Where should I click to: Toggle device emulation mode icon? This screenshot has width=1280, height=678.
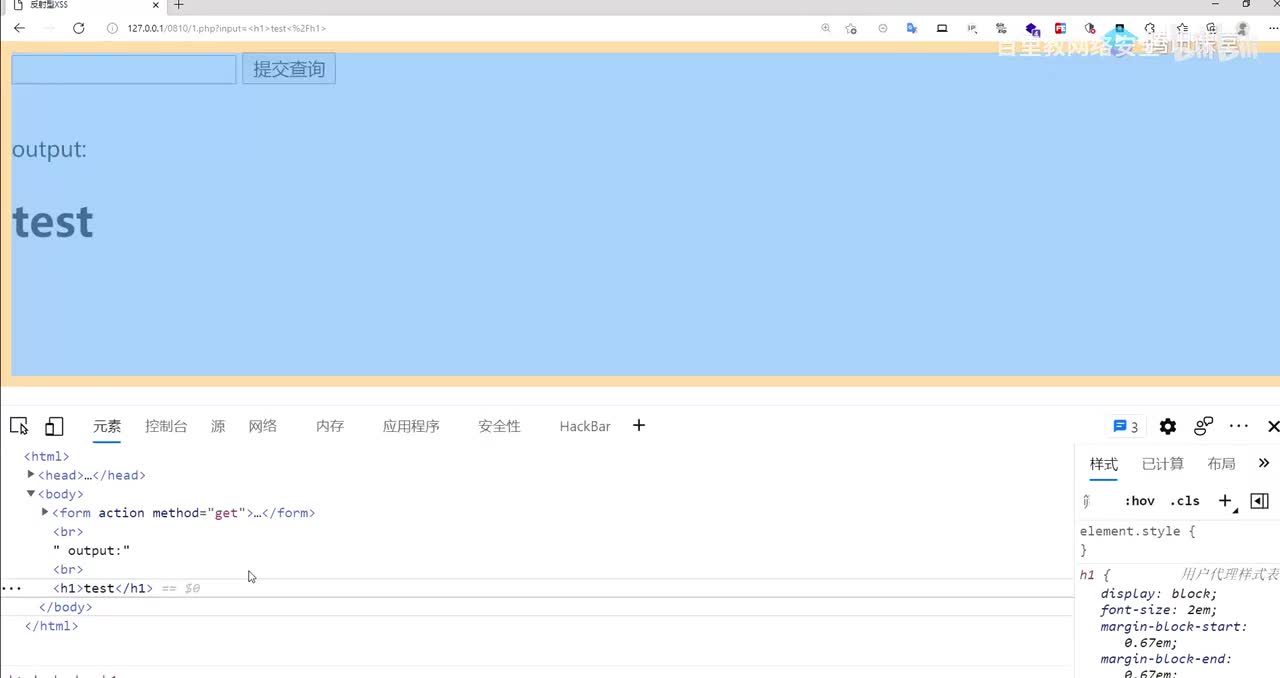(x=54, y=426)
